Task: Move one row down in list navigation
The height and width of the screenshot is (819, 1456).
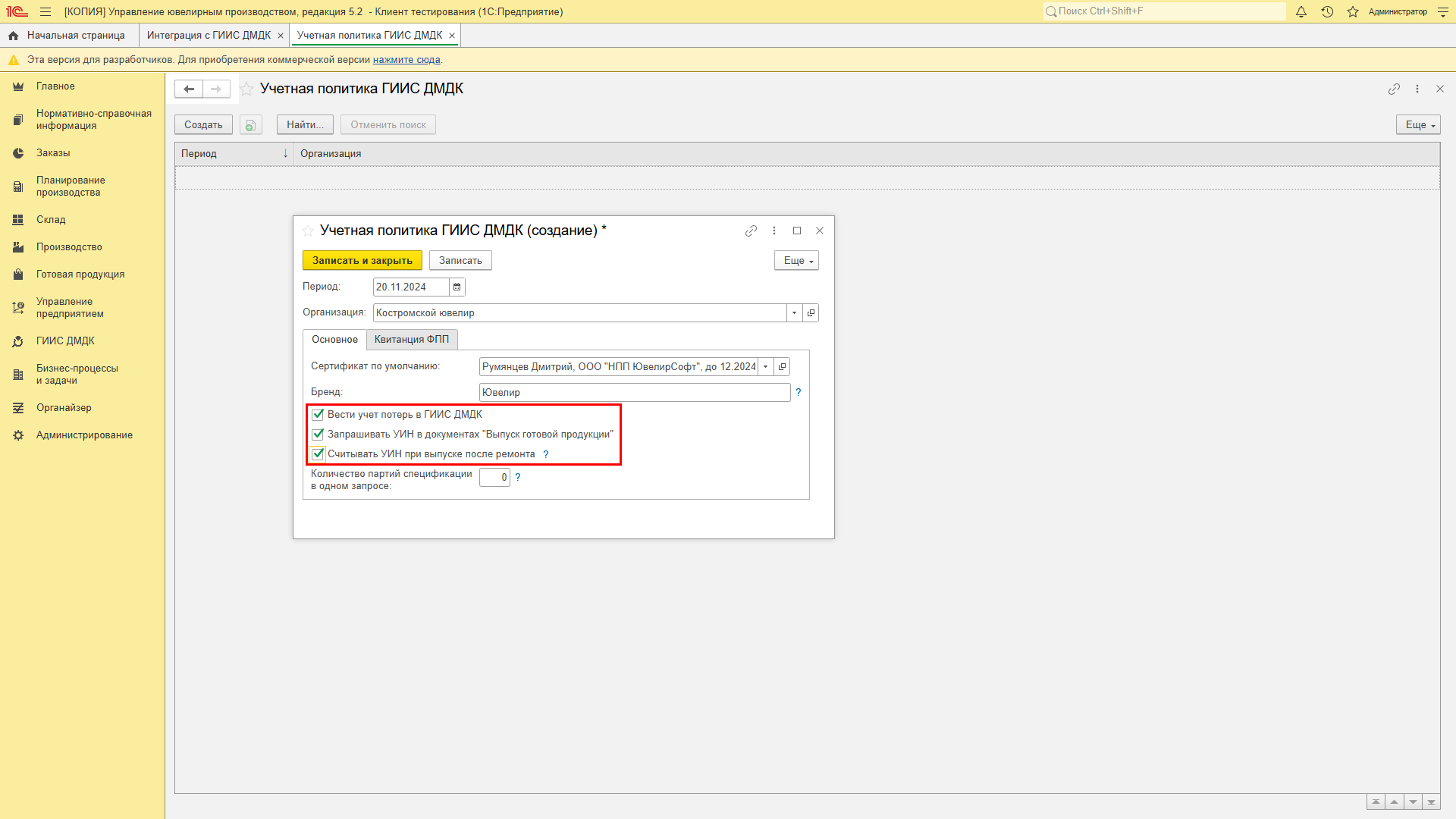Action: pos(1413,802)
